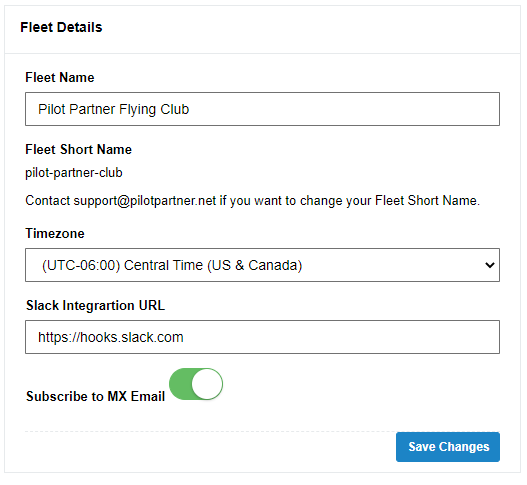The width and height of the screenshot is (527, 485).
Task: Click the Fleet Name input field
Action: (x=262, y=109)
